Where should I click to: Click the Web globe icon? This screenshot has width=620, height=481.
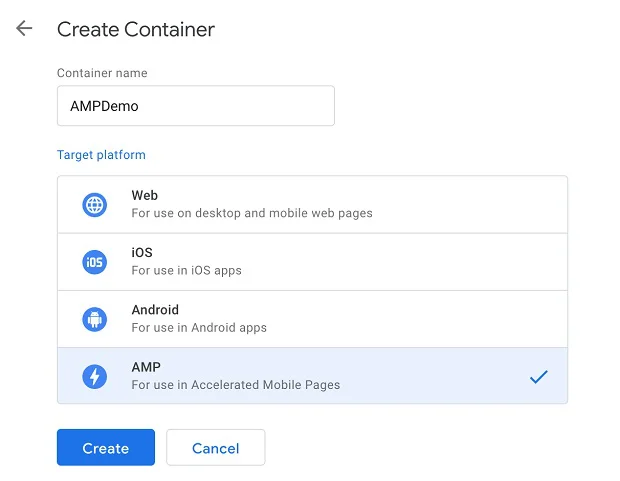(x=94, y=205)
